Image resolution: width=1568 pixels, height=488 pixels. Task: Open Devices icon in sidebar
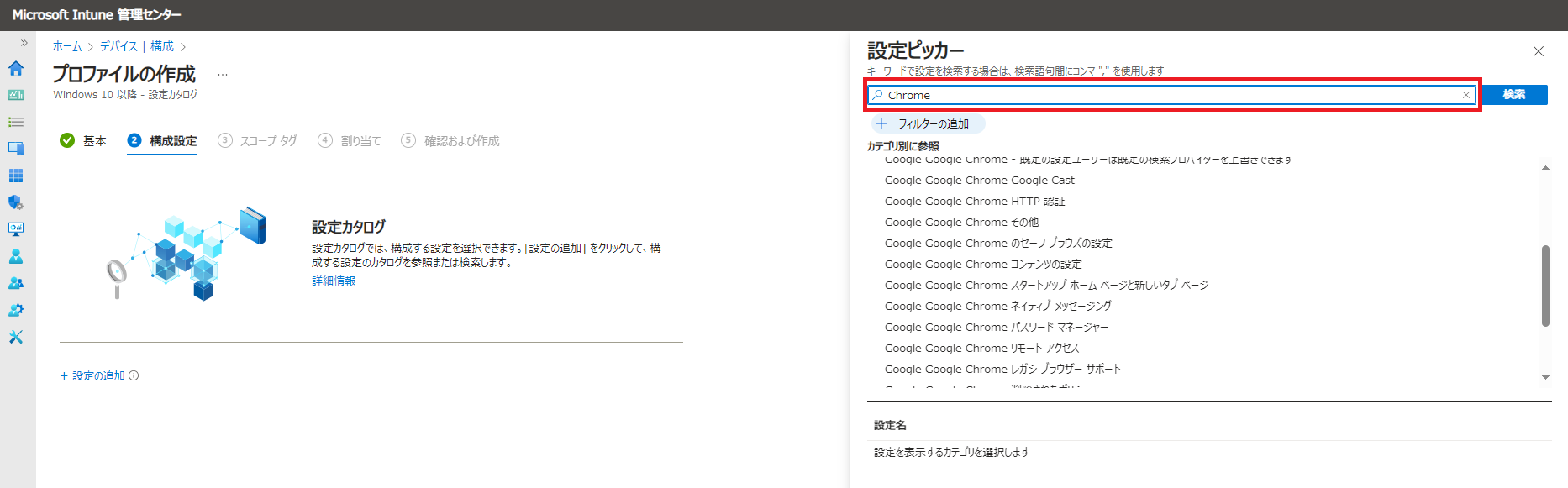point(15,149)
